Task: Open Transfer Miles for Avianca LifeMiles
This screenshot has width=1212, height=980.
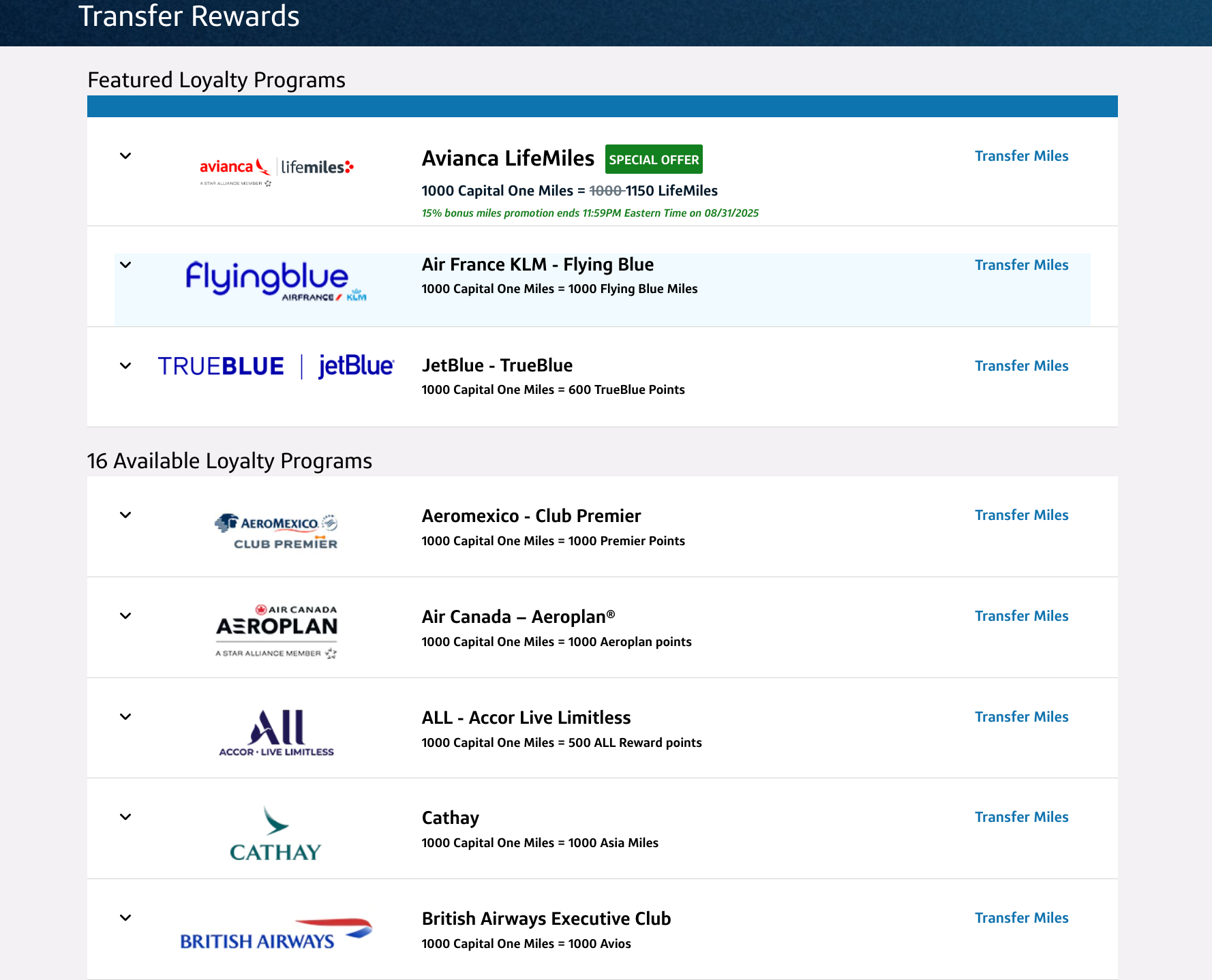Action: point(1021,156)
